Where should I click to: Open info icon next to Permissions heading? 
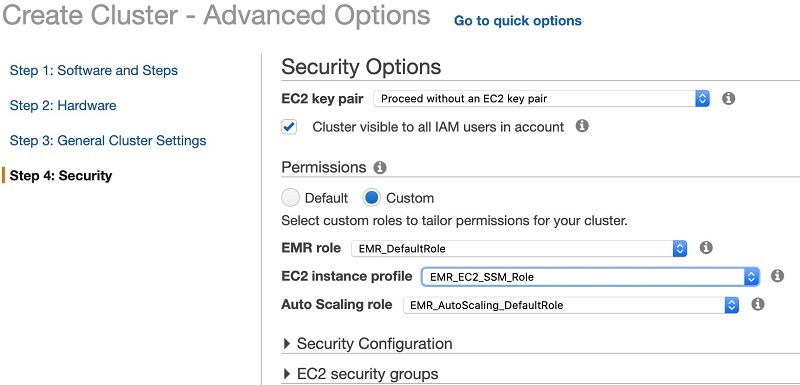(380, 167)
